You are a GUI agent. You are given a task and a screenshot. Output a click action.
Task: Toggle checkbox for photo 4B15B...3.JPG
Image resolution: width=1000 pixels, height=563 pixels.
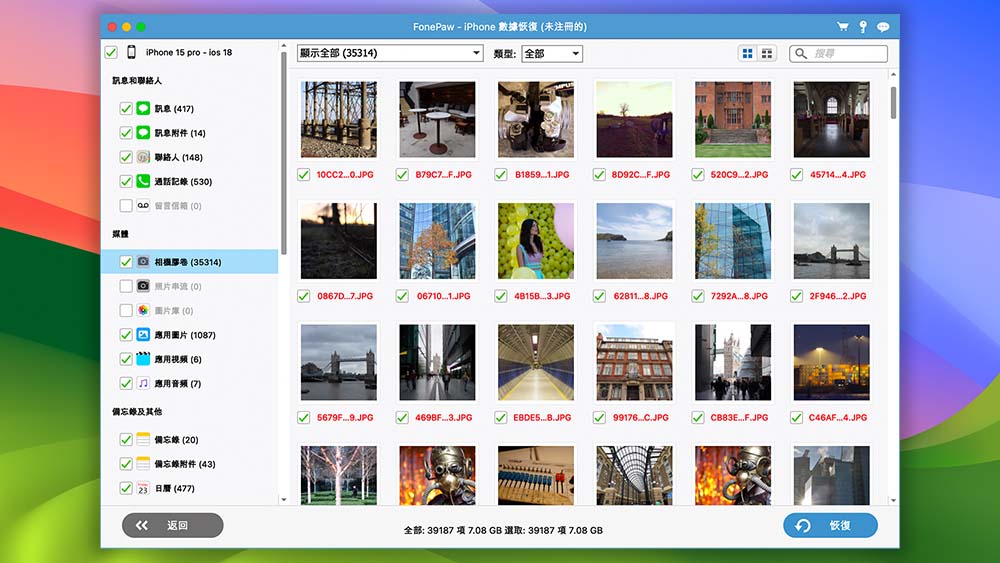(x=501, y=296)
